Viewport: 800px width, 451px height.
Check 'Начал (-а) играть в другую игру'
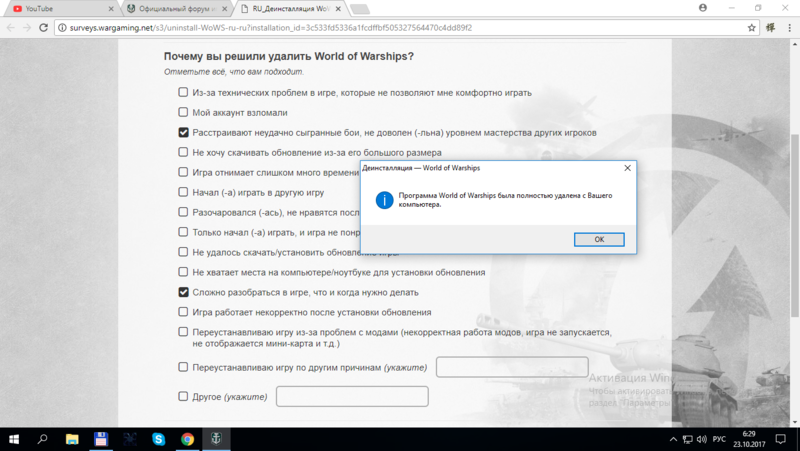[x=183, y=192]
